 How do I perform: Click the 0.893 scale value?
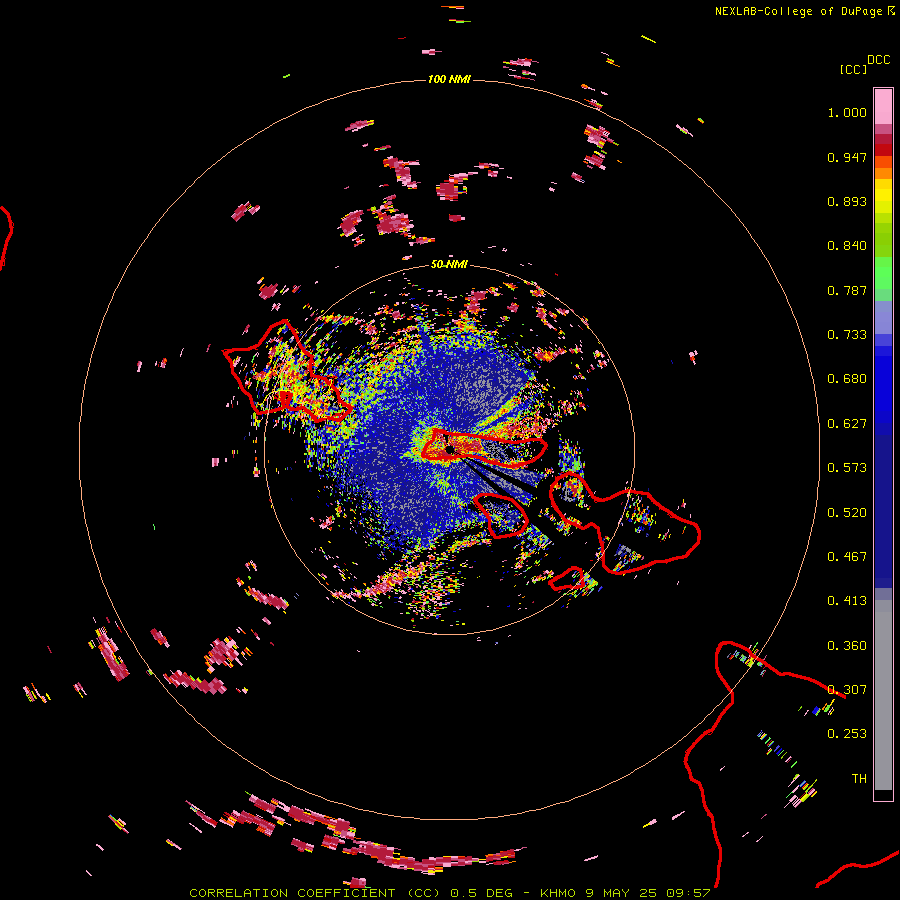coord(847,201)
